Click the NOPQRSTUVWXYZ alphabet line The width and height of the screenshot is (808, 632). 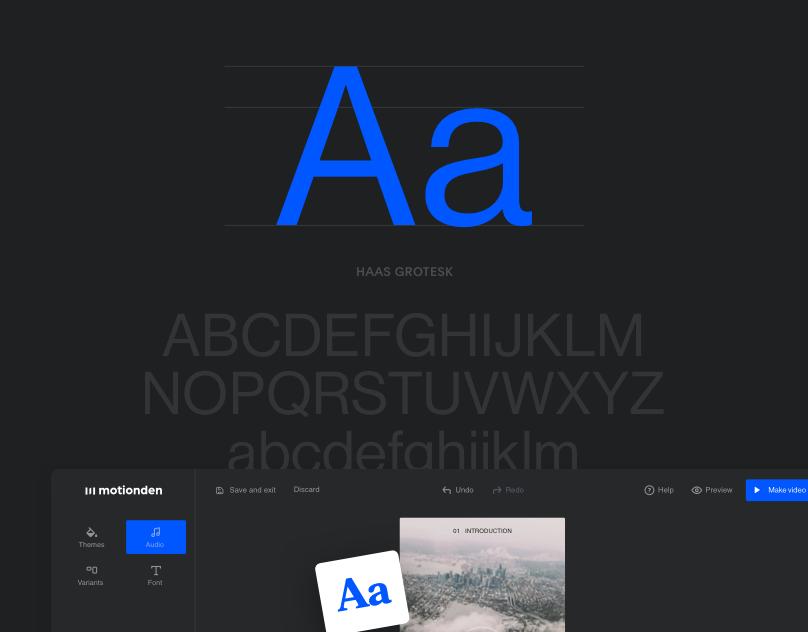point(403,393)
